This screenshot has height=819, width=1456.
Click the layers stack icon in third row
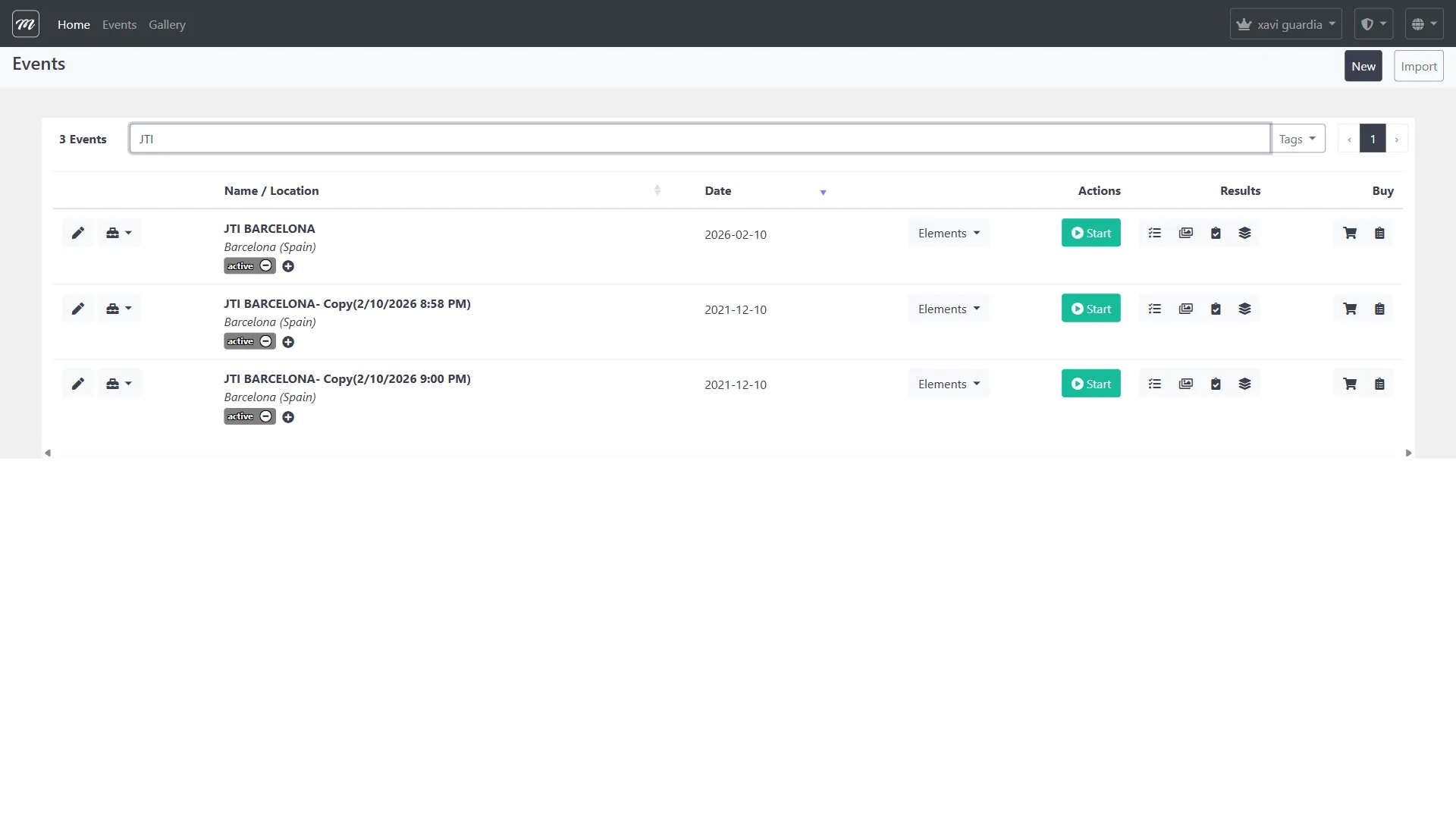[1244, 384]
